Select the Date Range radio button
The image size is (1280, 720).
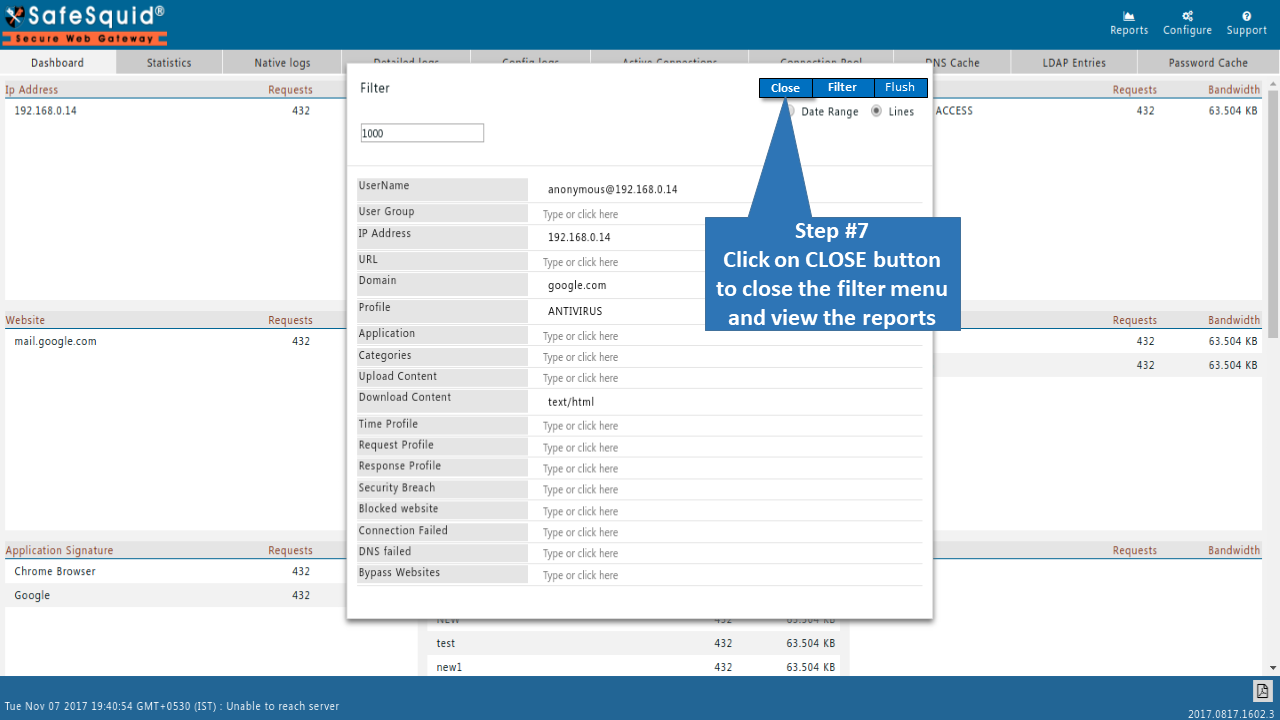click(x=790, y=111)
